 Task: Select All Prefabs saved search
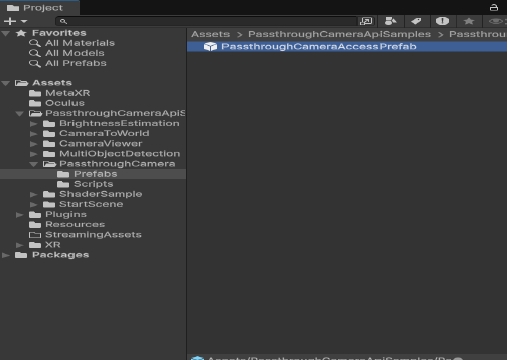click(x=76, y=63)
